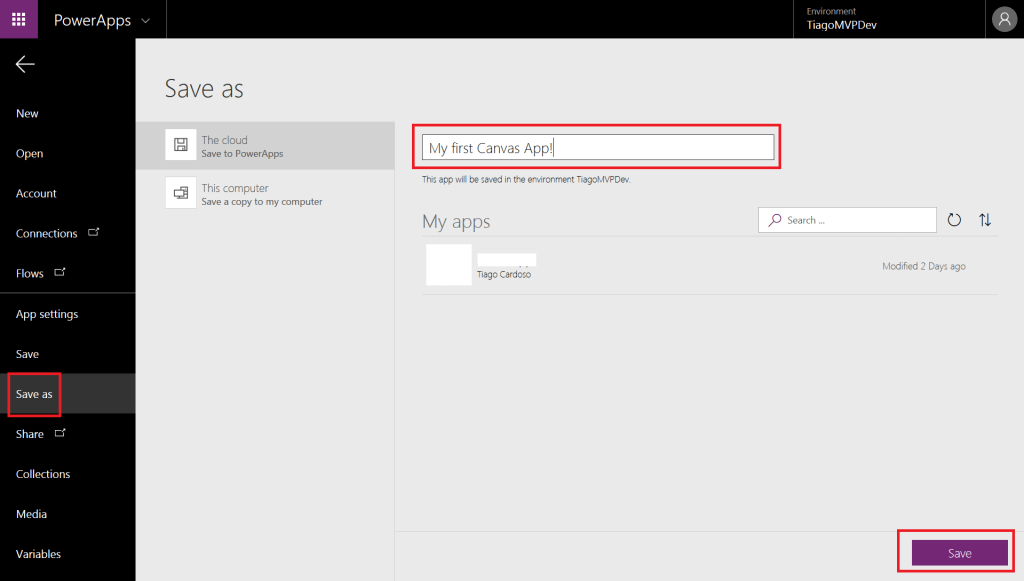Click the This computer icon
The image size is (1024, 581).
click(181, 193)
